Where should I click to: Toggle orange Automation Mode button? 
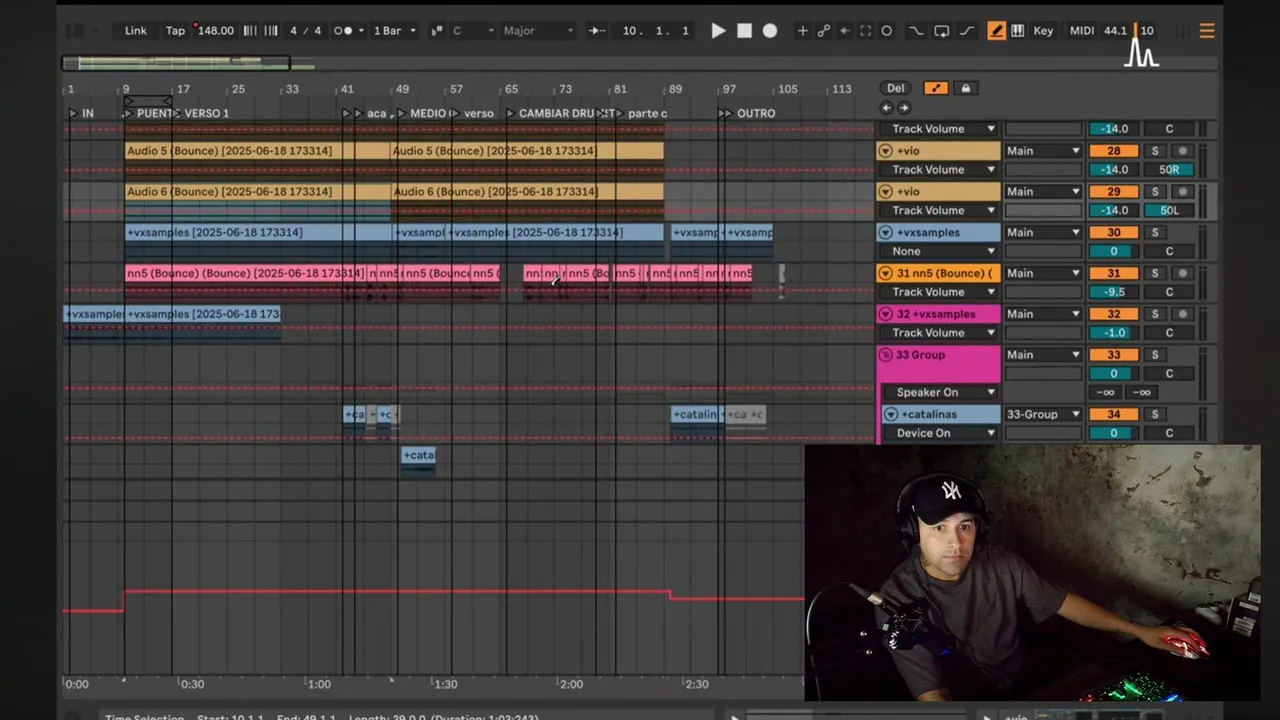click(936, 88)
